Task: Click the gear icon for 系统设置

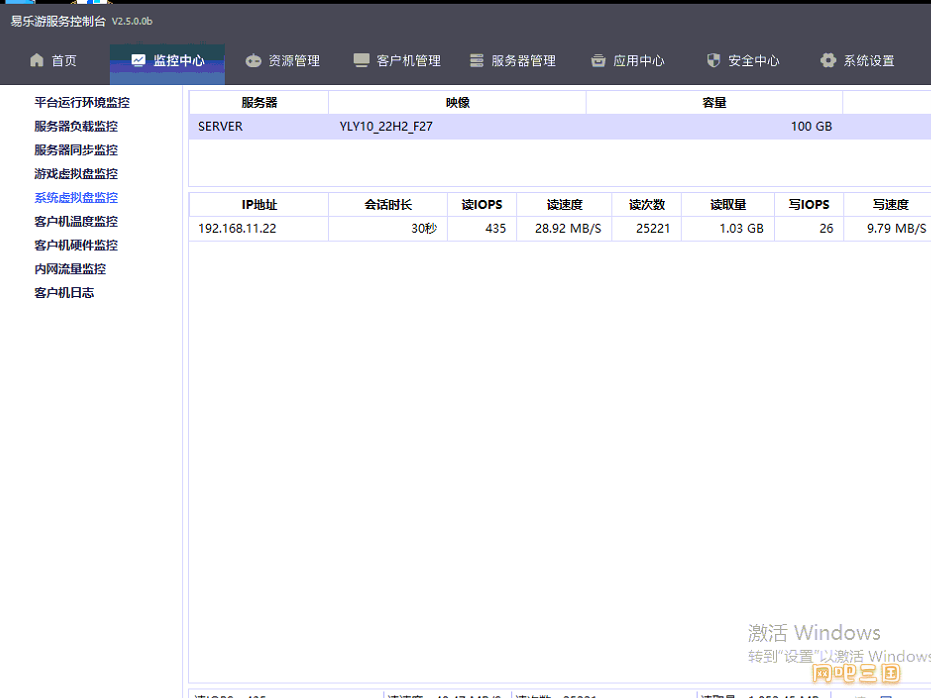Action: (x=828, y=60)
